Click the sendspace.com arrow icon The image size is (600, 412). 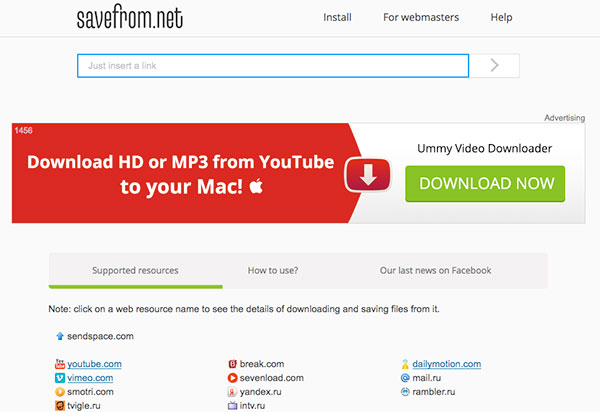(x=60, y=336)
